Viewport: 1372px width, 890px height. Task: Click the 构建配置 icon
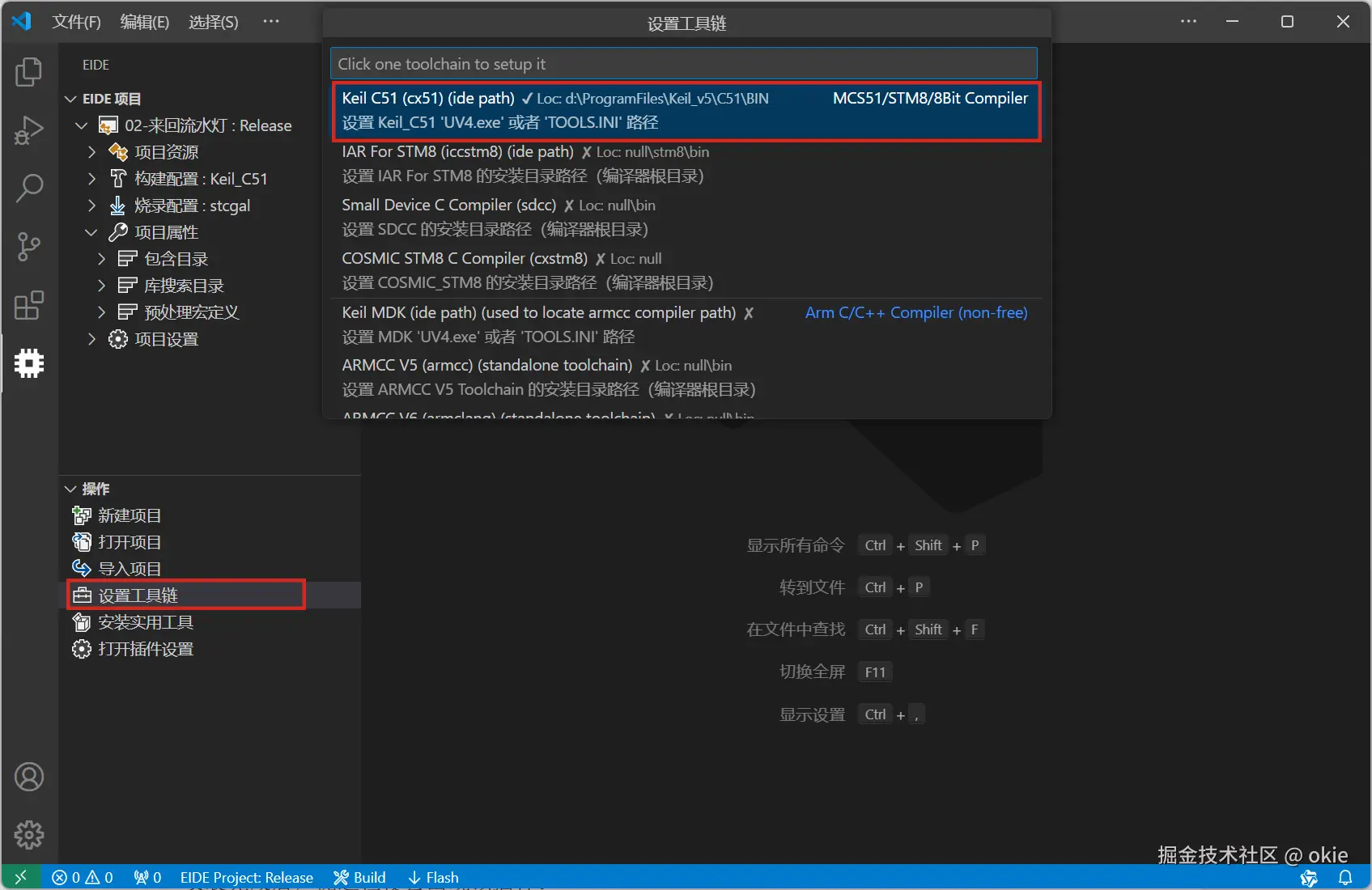coord(118,179)
